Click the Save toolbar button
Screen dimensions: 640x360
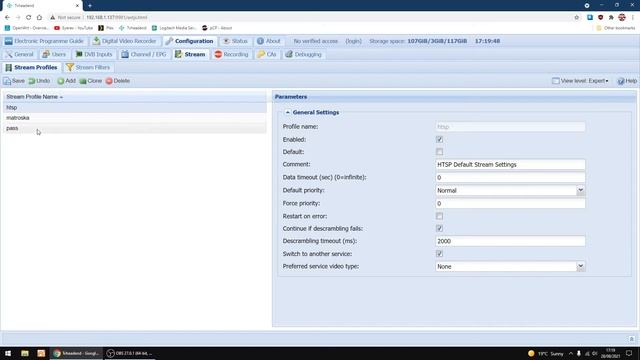coord(14,81)
